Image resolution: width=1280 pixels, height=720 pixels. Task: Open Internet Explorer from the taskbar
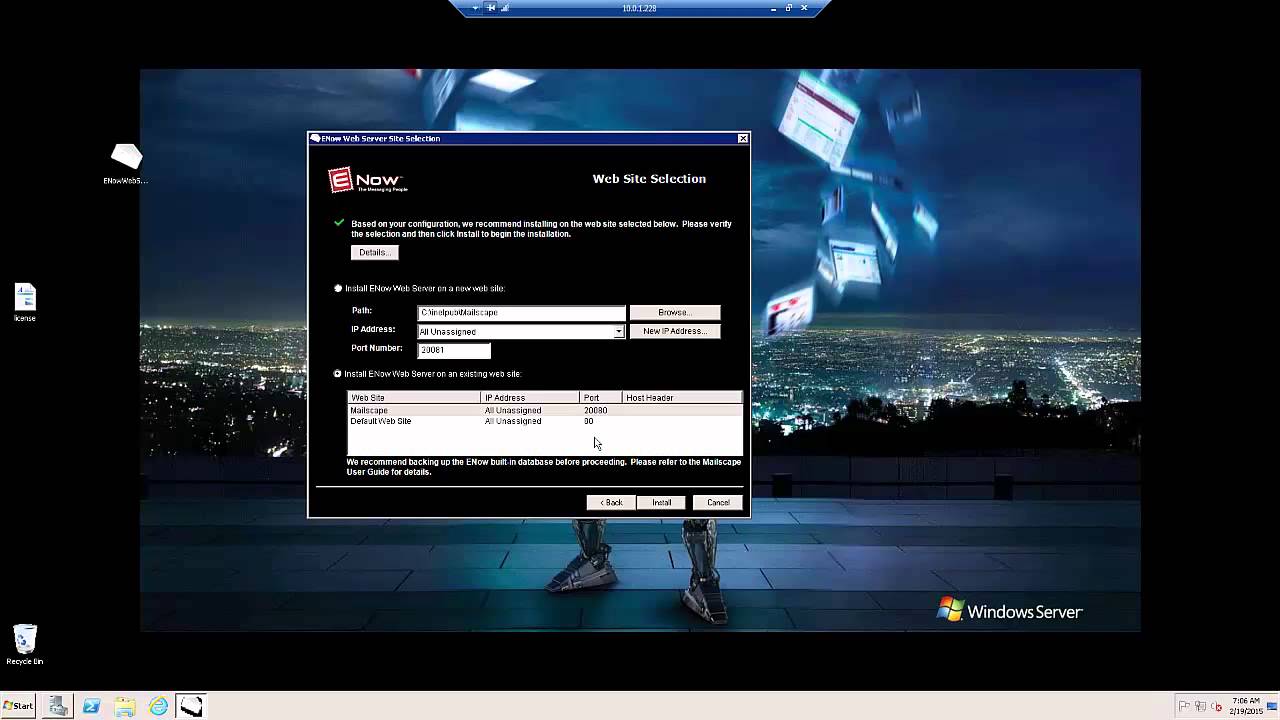click(x=158, y=706)
